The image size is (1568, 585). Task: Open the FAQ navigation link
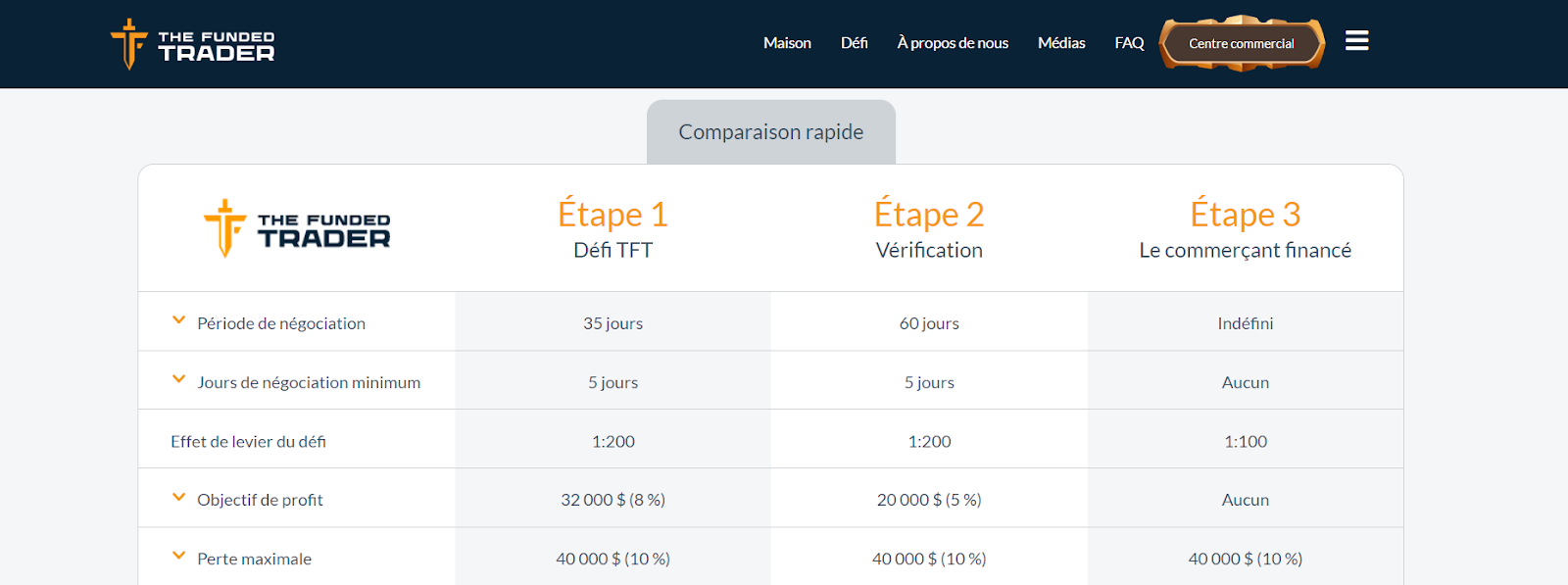point(1129,43)
